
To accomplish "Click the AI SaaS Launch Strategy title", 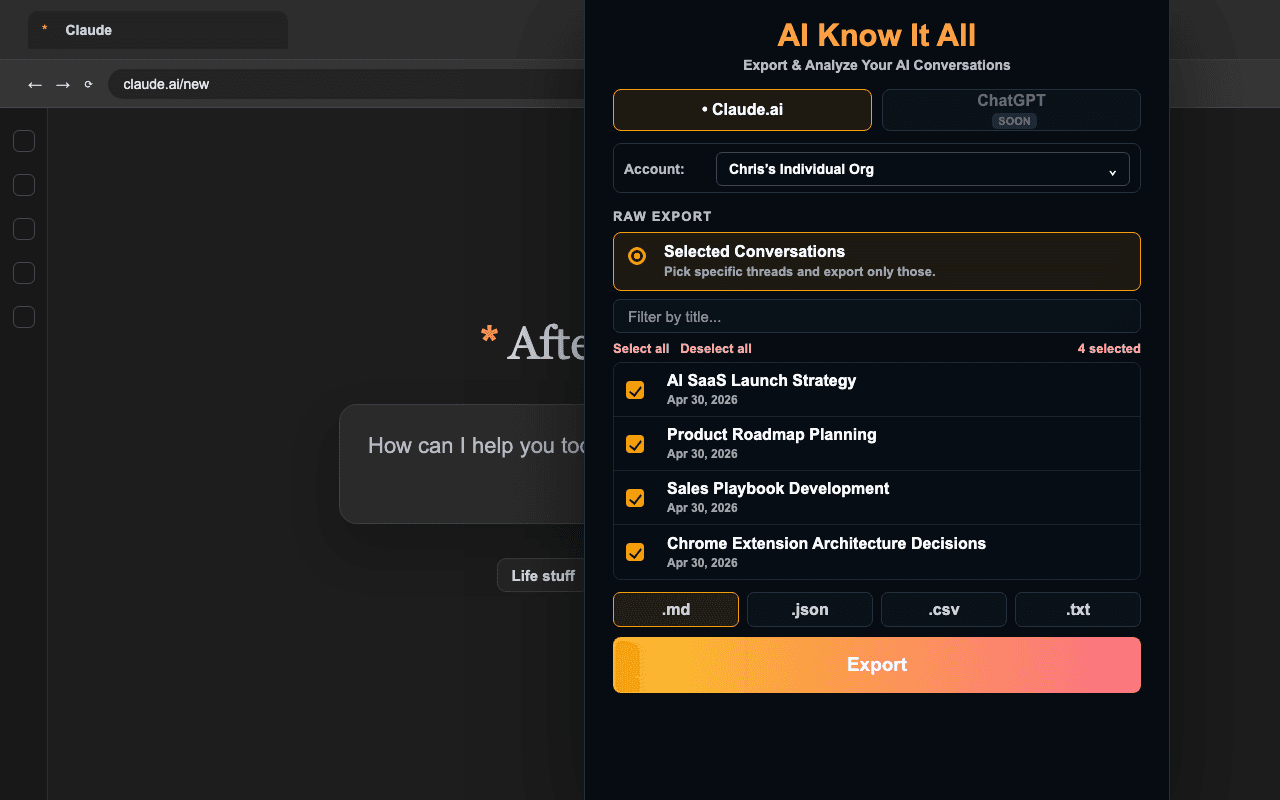I will (x=762, y=381).
